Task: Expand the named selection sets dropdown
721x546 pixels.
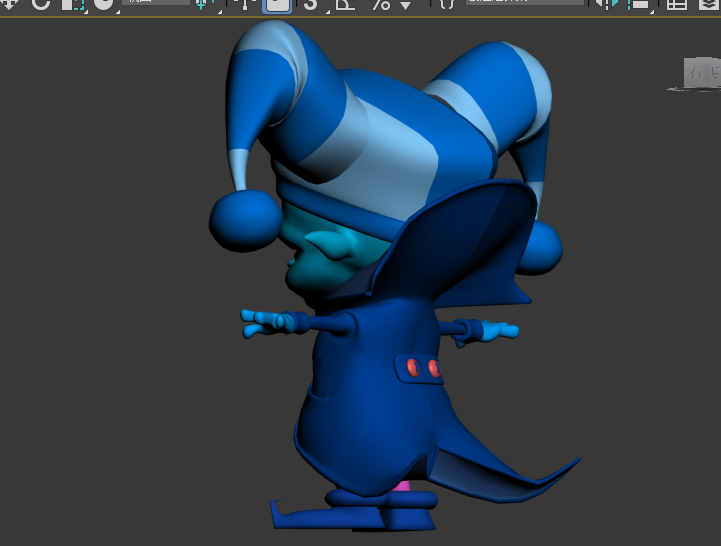Action: [x=525, y=3]
